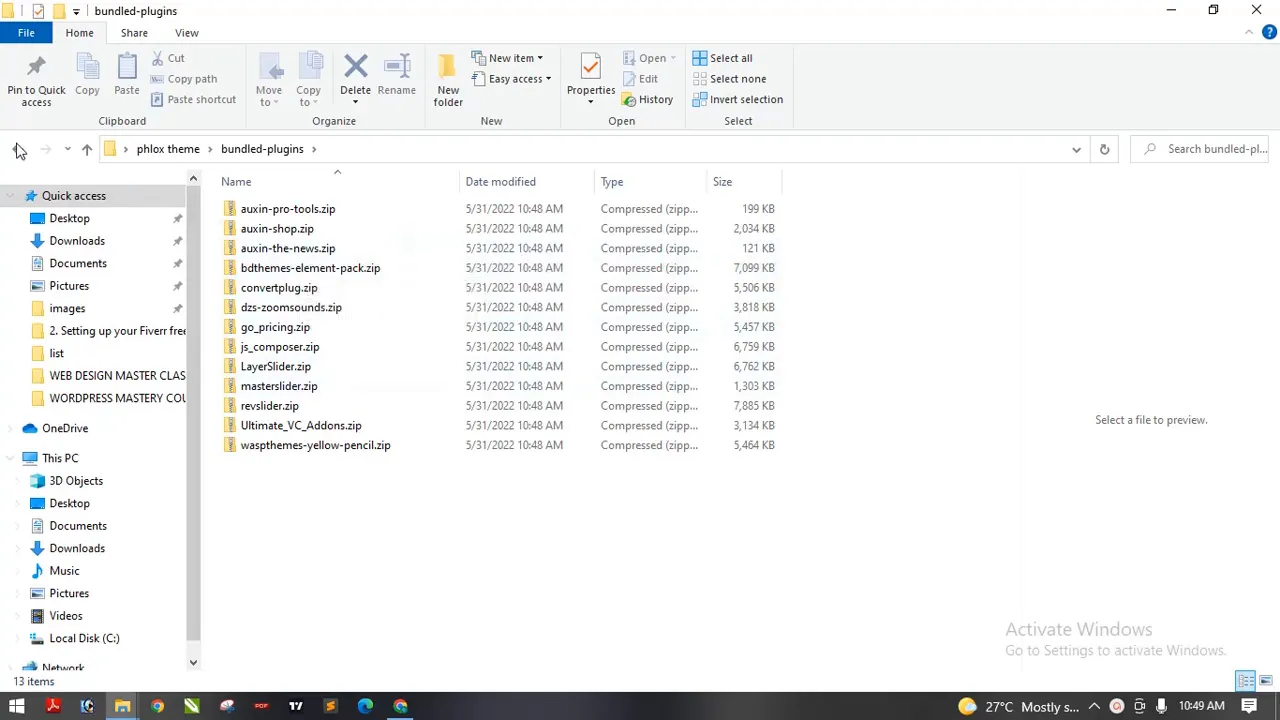The image size is (1280, 720).
Task: Create a New folder from the ribbon
Action: click(x=448, y=80)
